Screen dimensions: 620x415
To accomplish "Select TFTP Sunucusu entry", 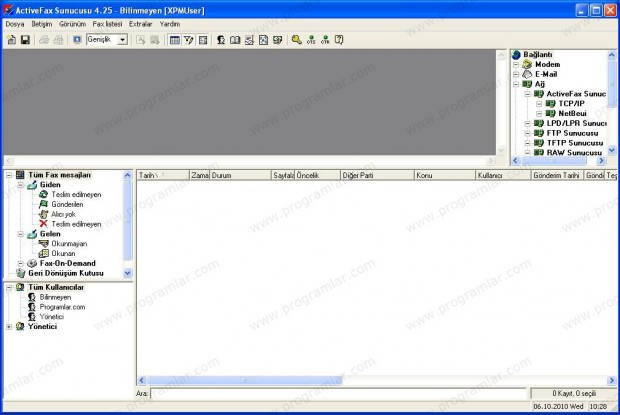I will tap(575, 143).
